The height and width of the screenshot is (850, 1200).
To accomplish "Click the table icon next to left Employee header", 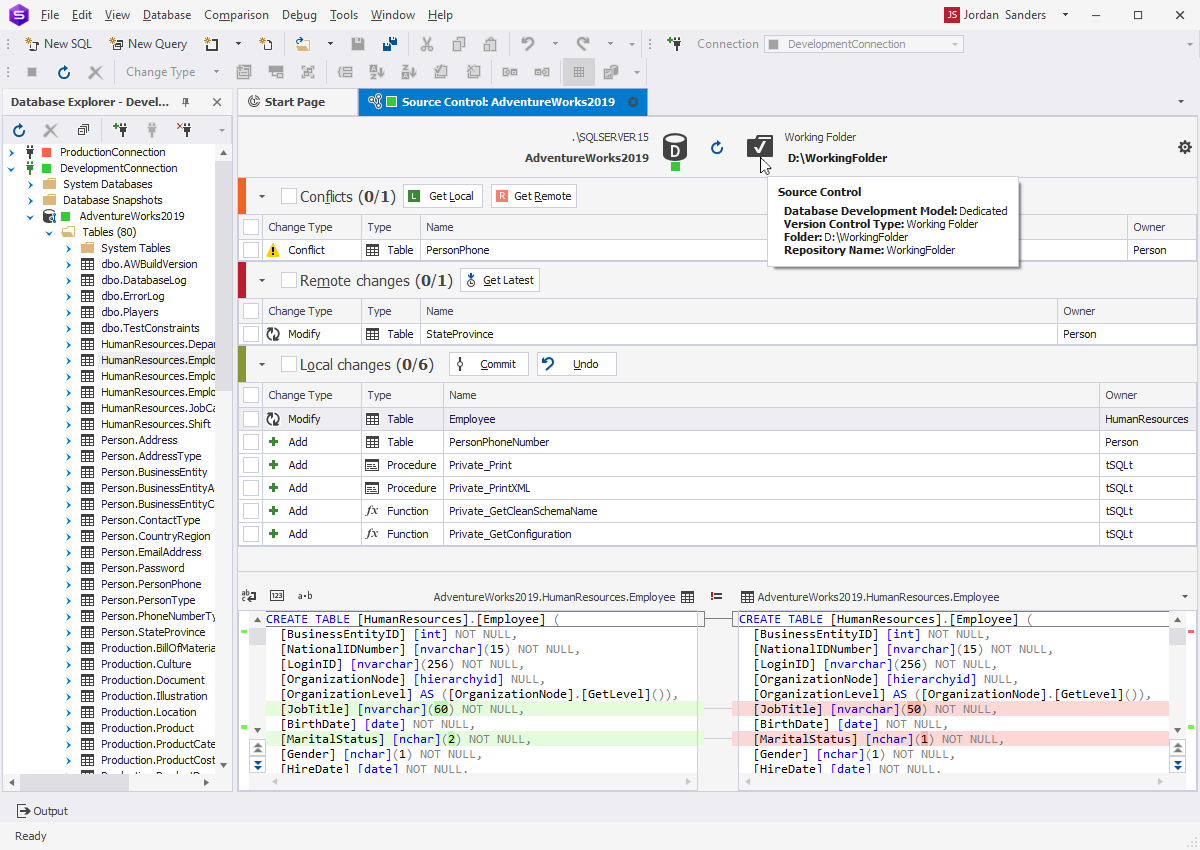I will click(687, 597).
